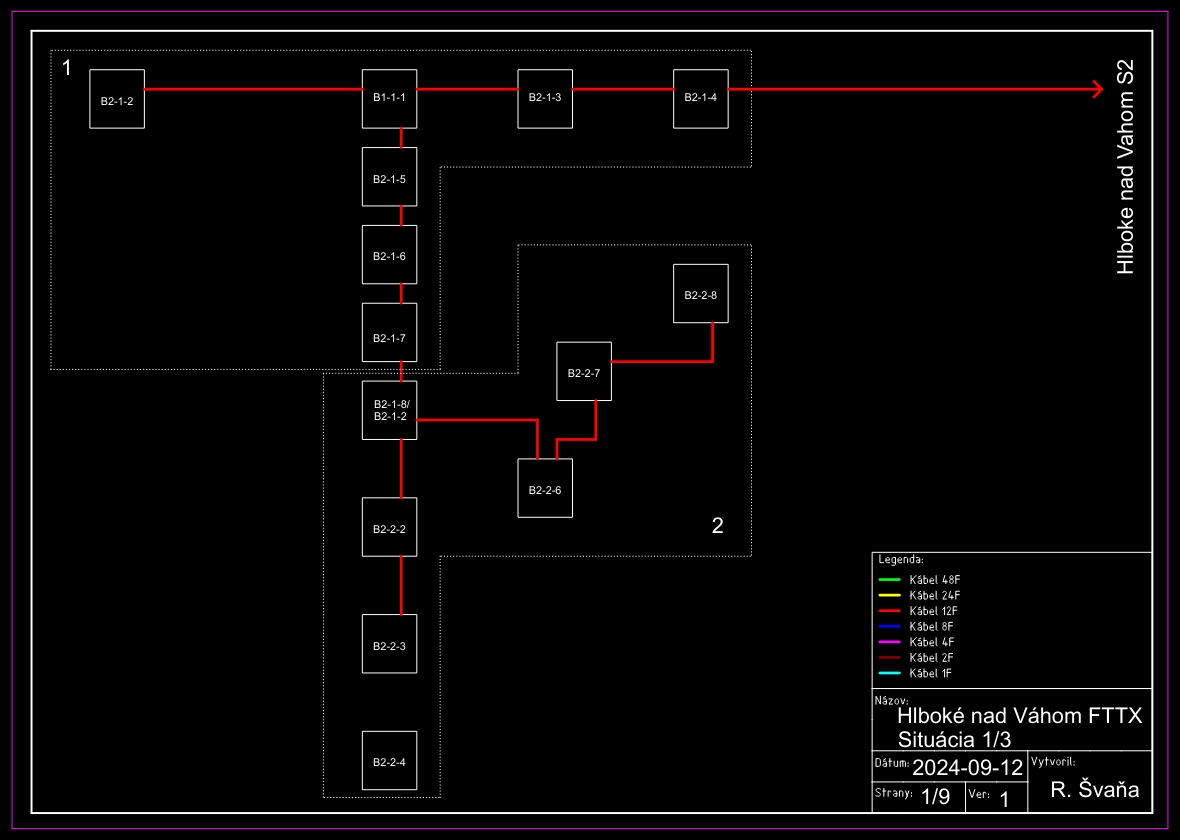Select the Hlboké nad Váhom FTTX title
This screenshot has width=1180, height=840.
pyautogui.click(x=1019, y=717)
